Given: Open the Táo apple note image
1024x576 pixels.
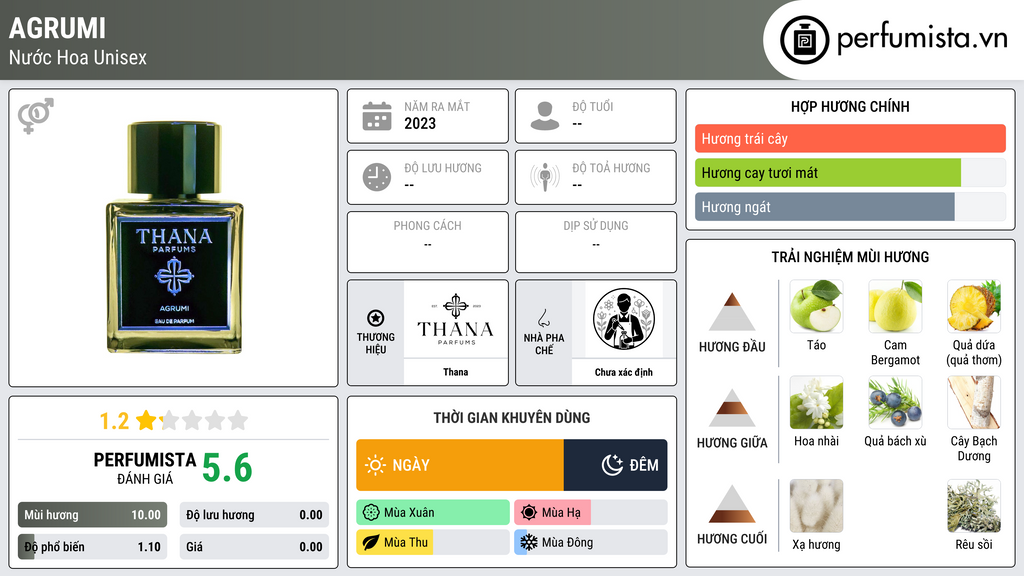Looking at the screenshot, I should pyautogui.click(x=816, y=306).
